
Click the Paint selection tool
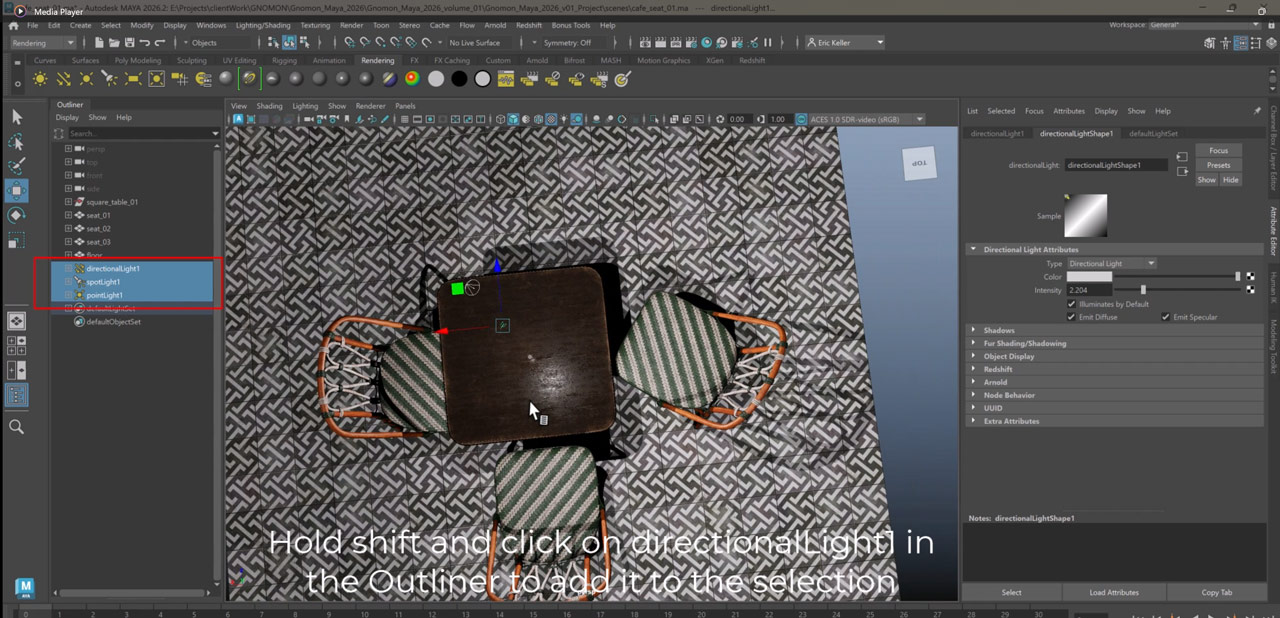click(17, 166)
